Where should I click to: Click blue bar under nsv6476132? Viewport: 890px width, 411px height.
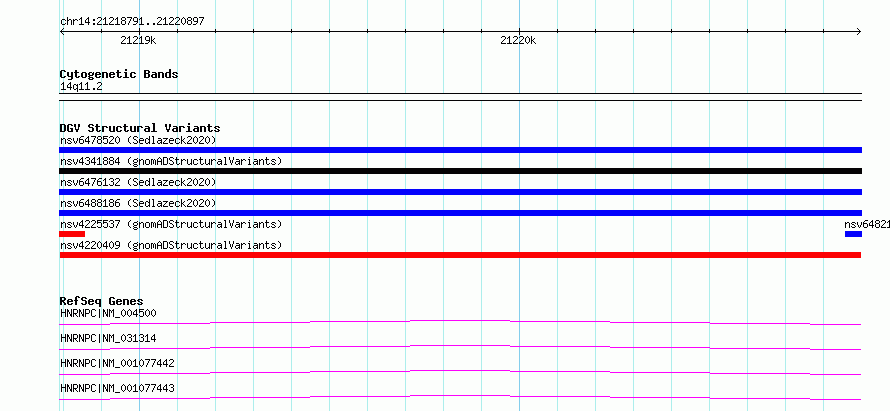point(460,192)
